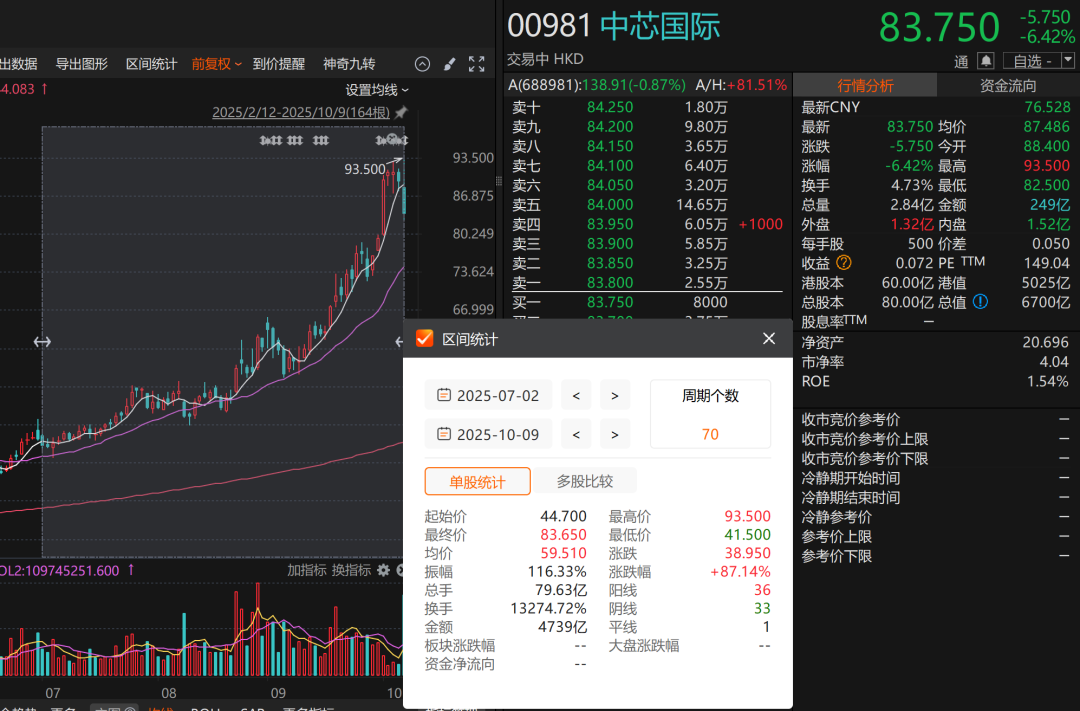
Task: Pin the date range with the pushpin icon
Action: tap(401, 112)
